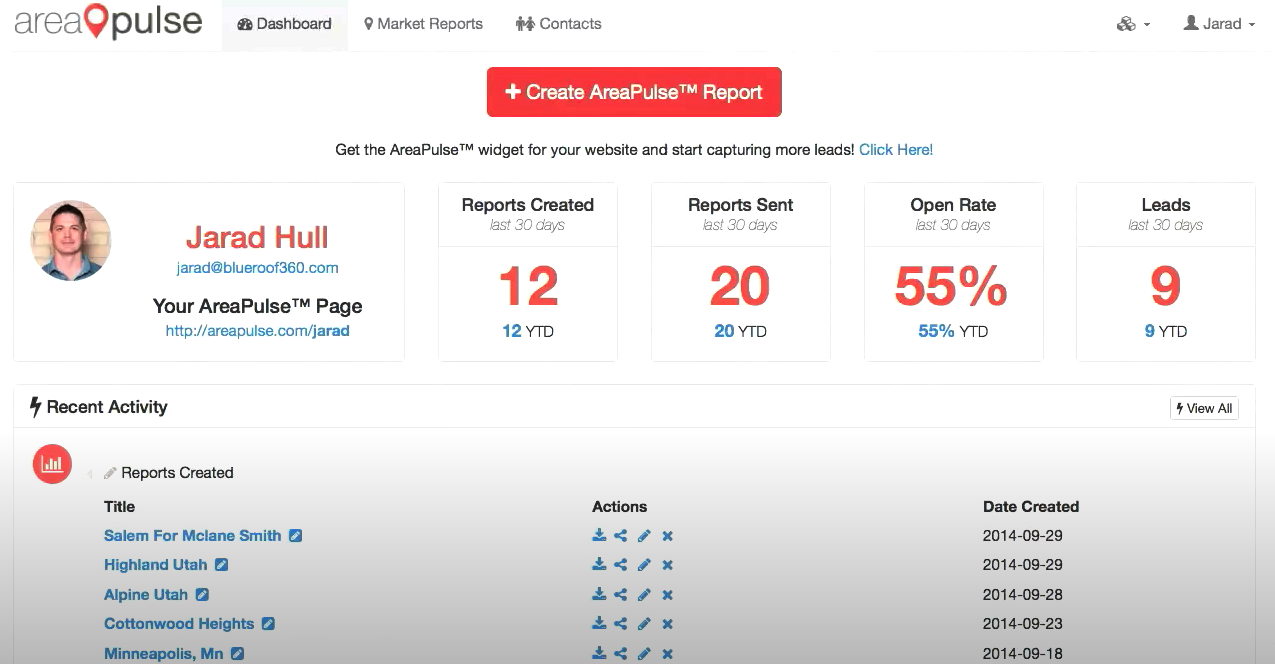Go to the Dashboard tab
This screenshot has height=664, width=1275.
coord(285,24)
